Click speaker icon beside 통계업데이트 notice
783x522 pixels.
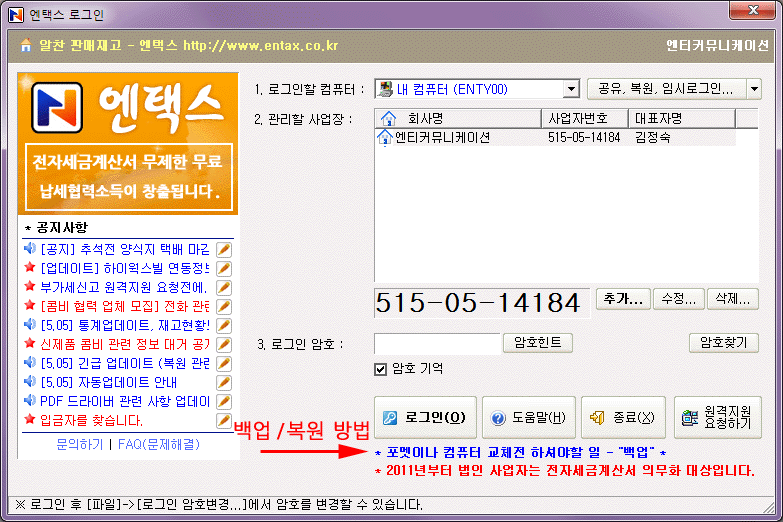tap(30, 324)
